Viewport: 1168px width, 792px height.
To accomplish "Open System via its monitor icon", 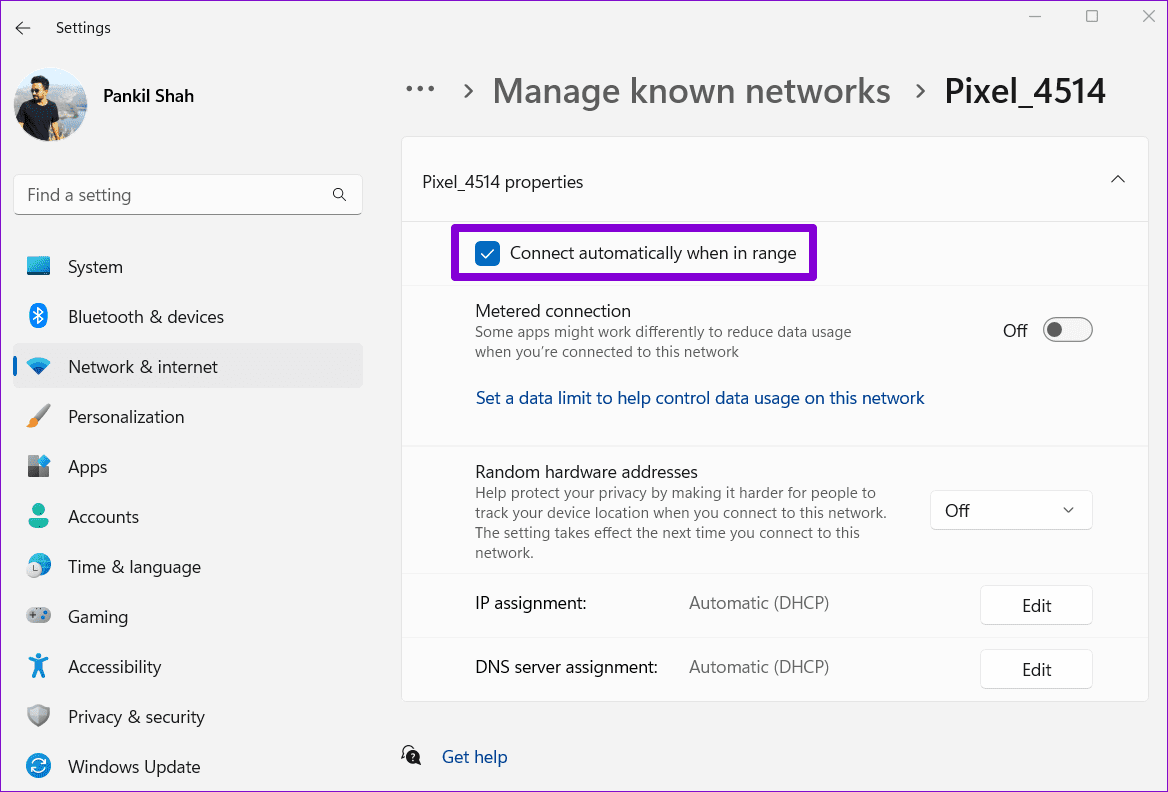I will (39, 266).
